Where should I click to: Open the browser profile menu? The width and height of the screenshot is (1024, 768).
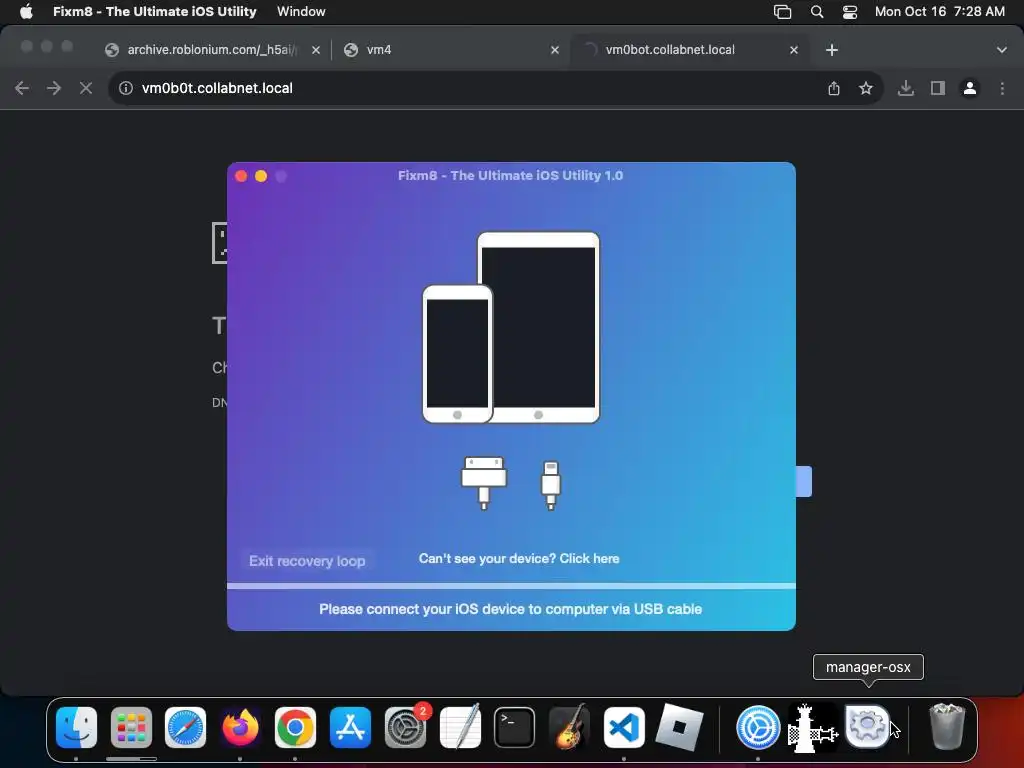tap(970, 88)
